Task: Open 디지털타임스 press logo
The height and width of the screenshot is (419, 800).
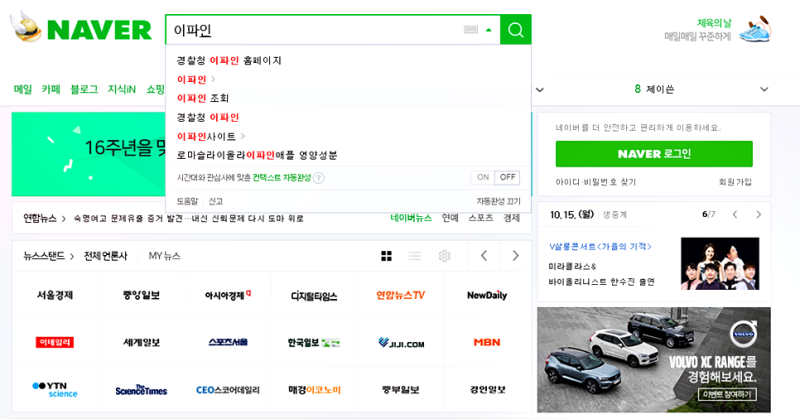Action: coord(314,295)
